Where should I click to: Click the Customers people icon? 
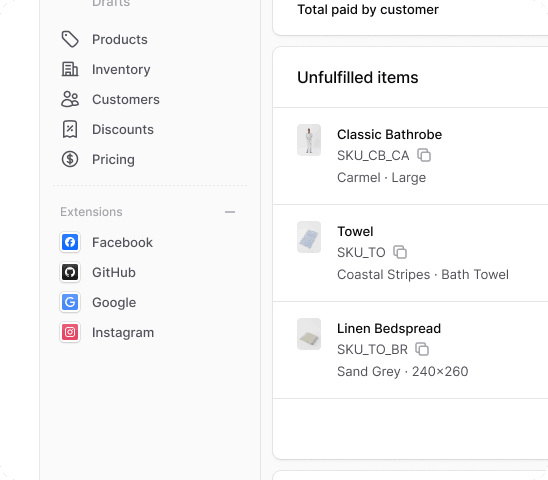click(70, 99)
